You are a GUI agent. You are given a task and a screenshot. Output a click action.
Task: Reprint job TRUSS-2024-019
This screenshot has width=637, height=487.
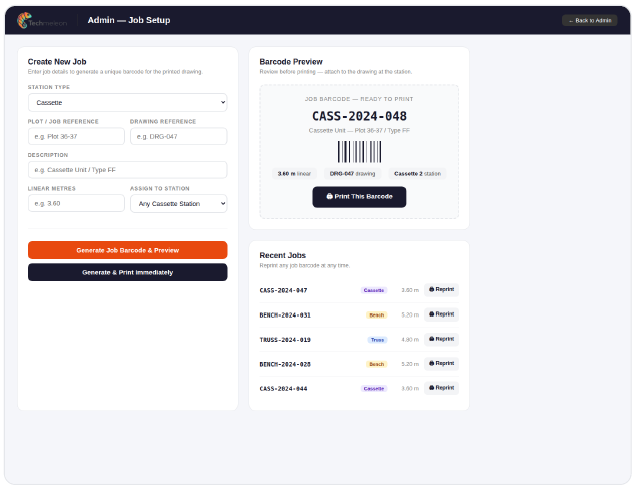pyautogui.click(x=441, y=339)
